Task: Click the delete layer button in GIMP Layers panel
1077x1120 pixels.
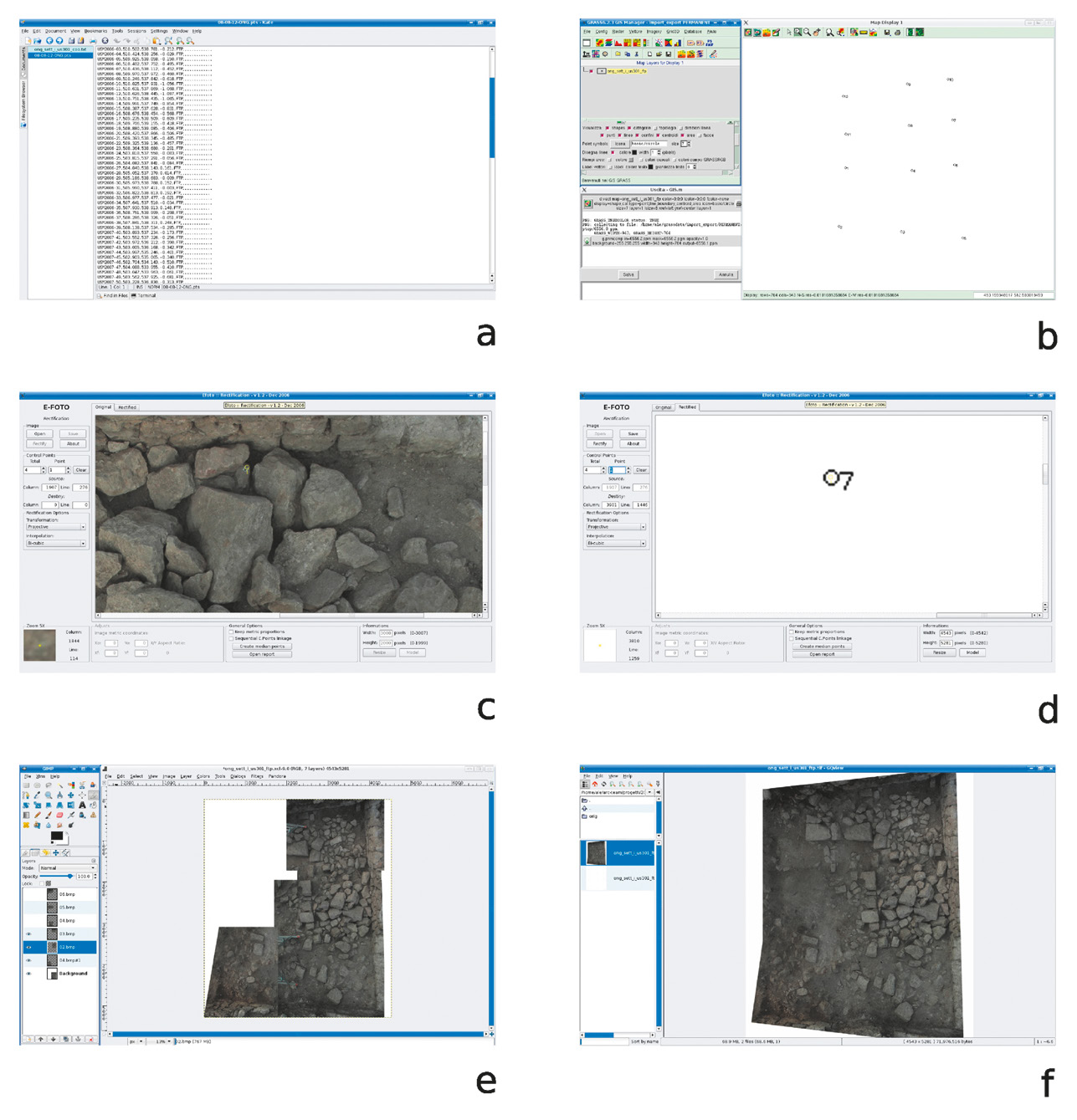Action: click(x=91, y=1039)
